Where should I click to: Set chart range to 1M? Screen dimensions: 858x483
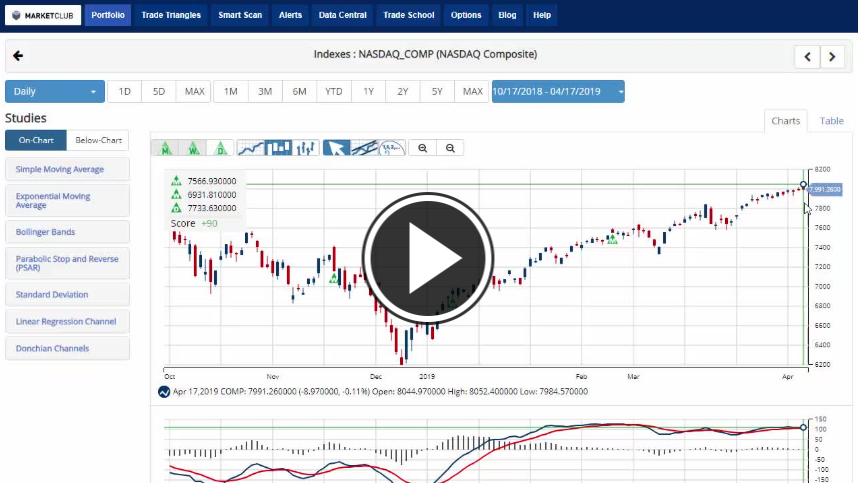pos(231,91)
